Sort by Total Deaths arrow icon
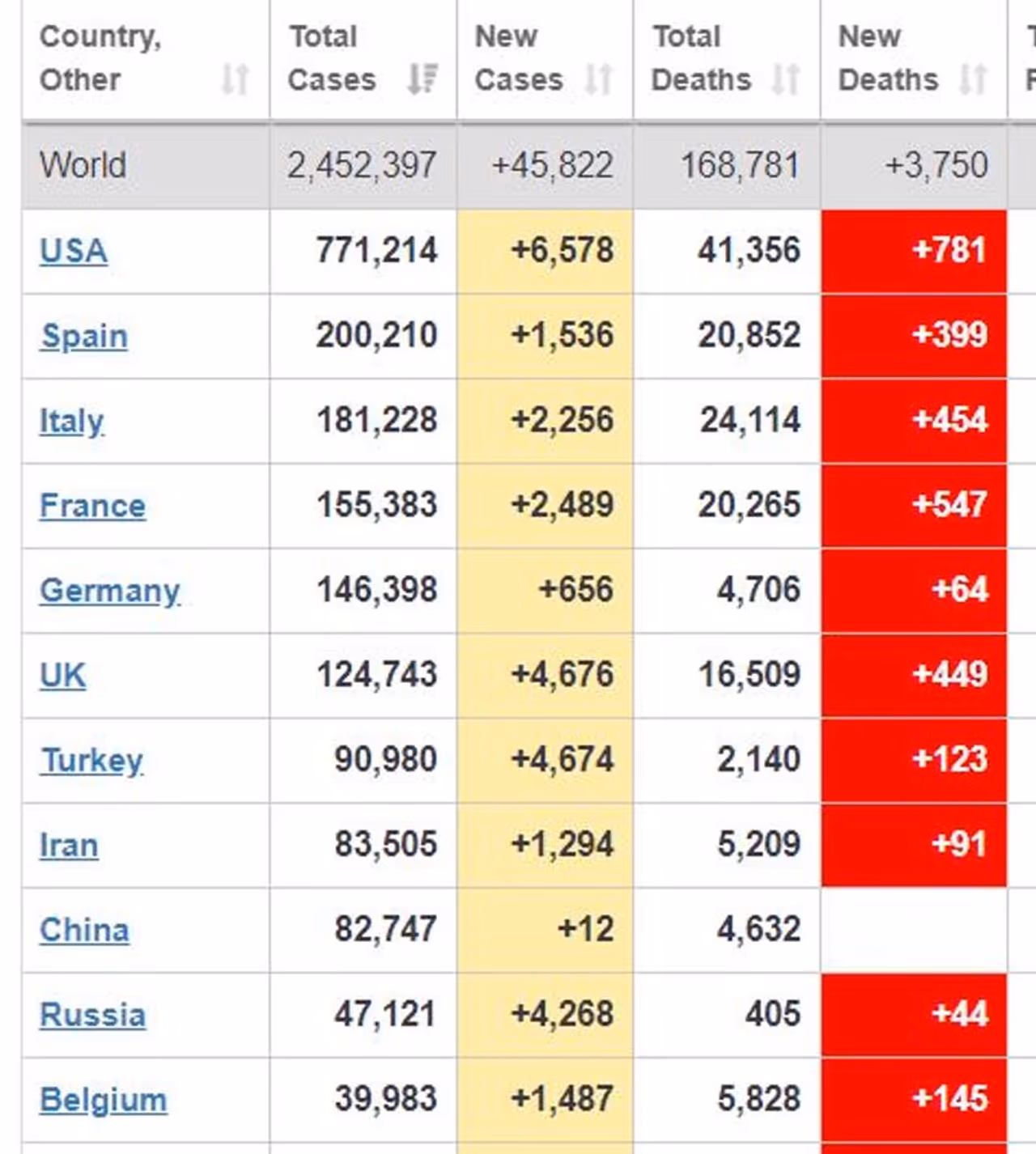Screen dimensions: 1036x1154 [786, 79]
